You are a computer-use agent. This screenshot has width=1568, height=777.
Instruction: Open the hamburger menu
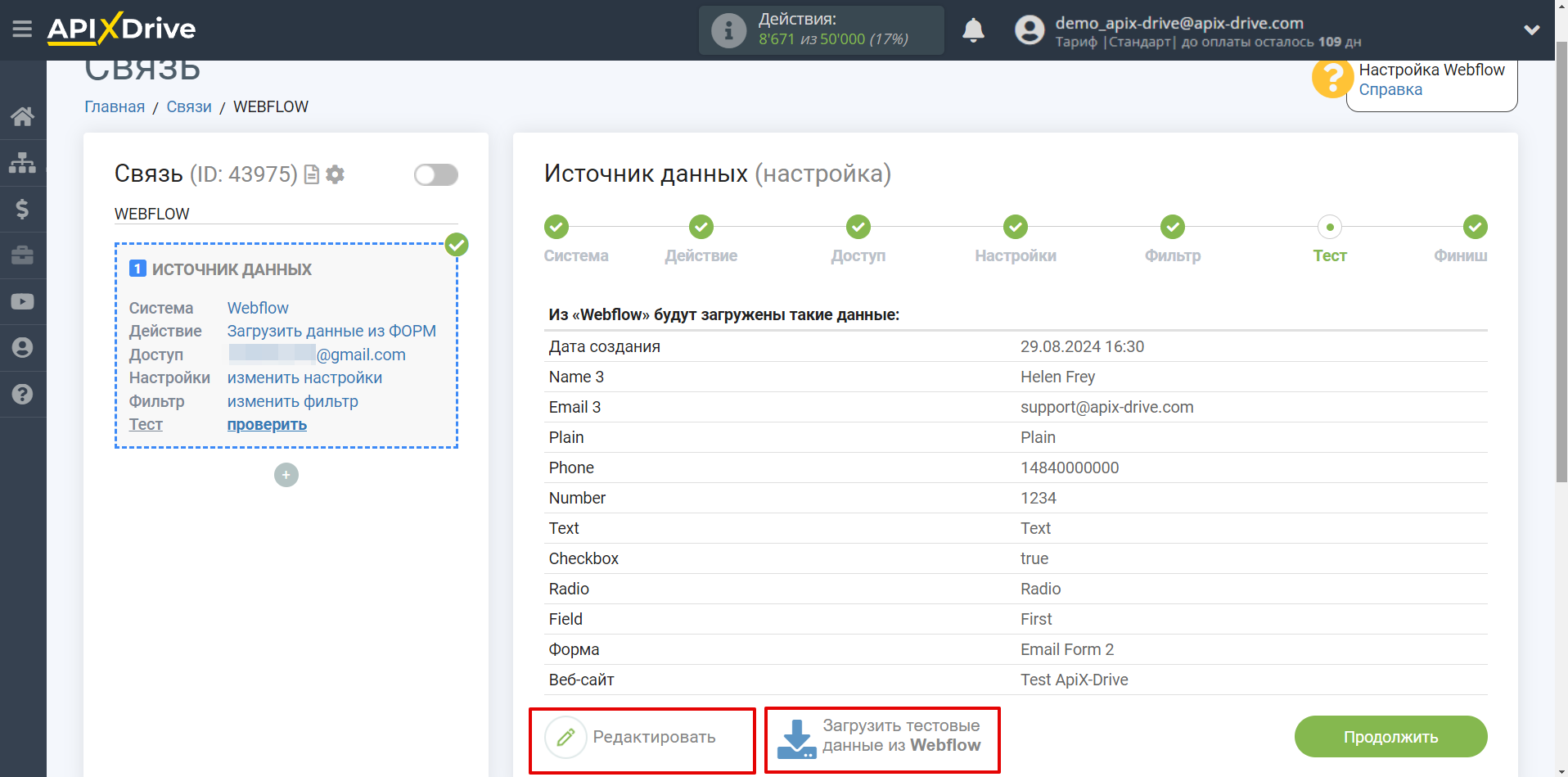click(x=22, y=29)
